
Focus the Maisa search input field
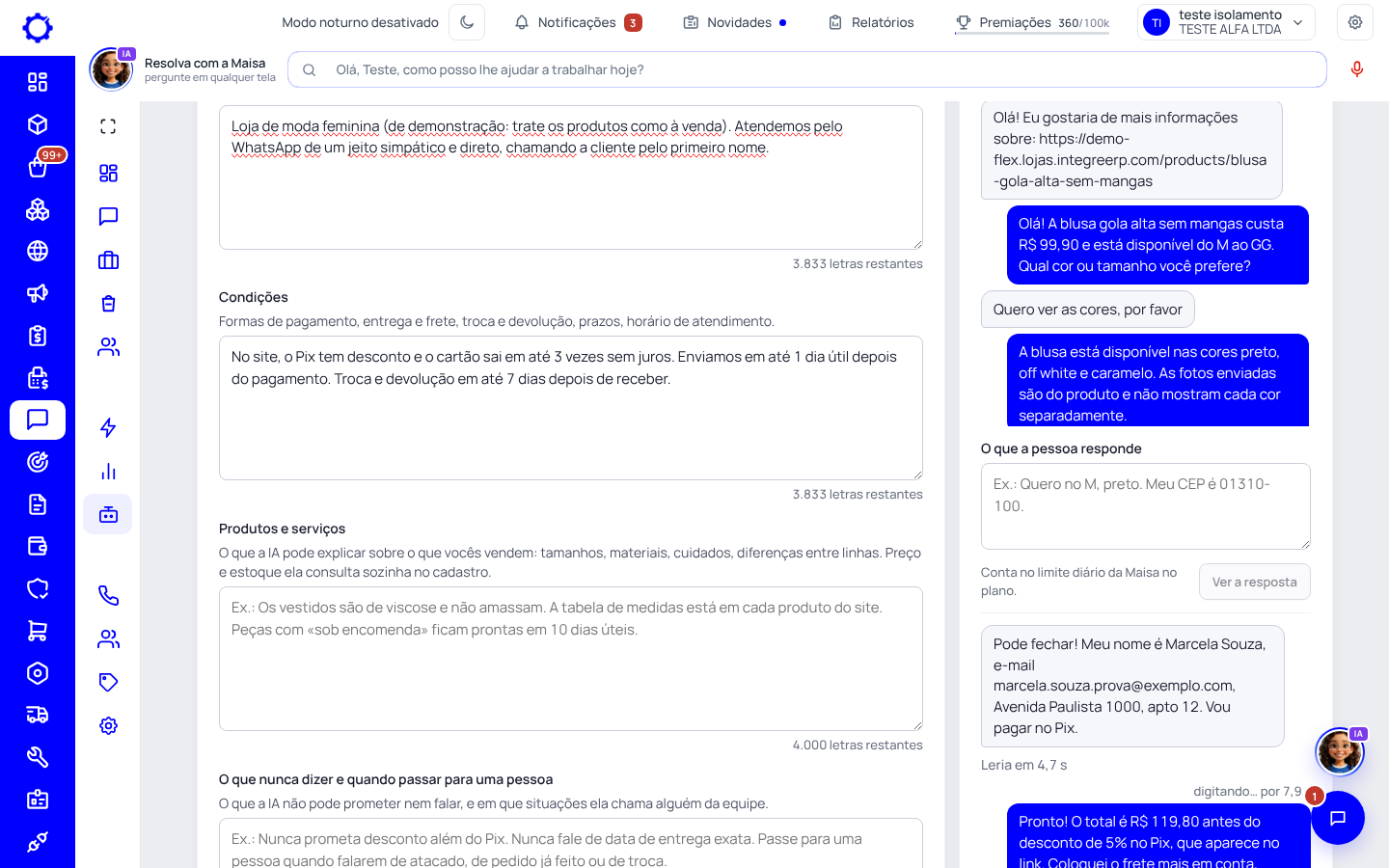click(807, 69)
